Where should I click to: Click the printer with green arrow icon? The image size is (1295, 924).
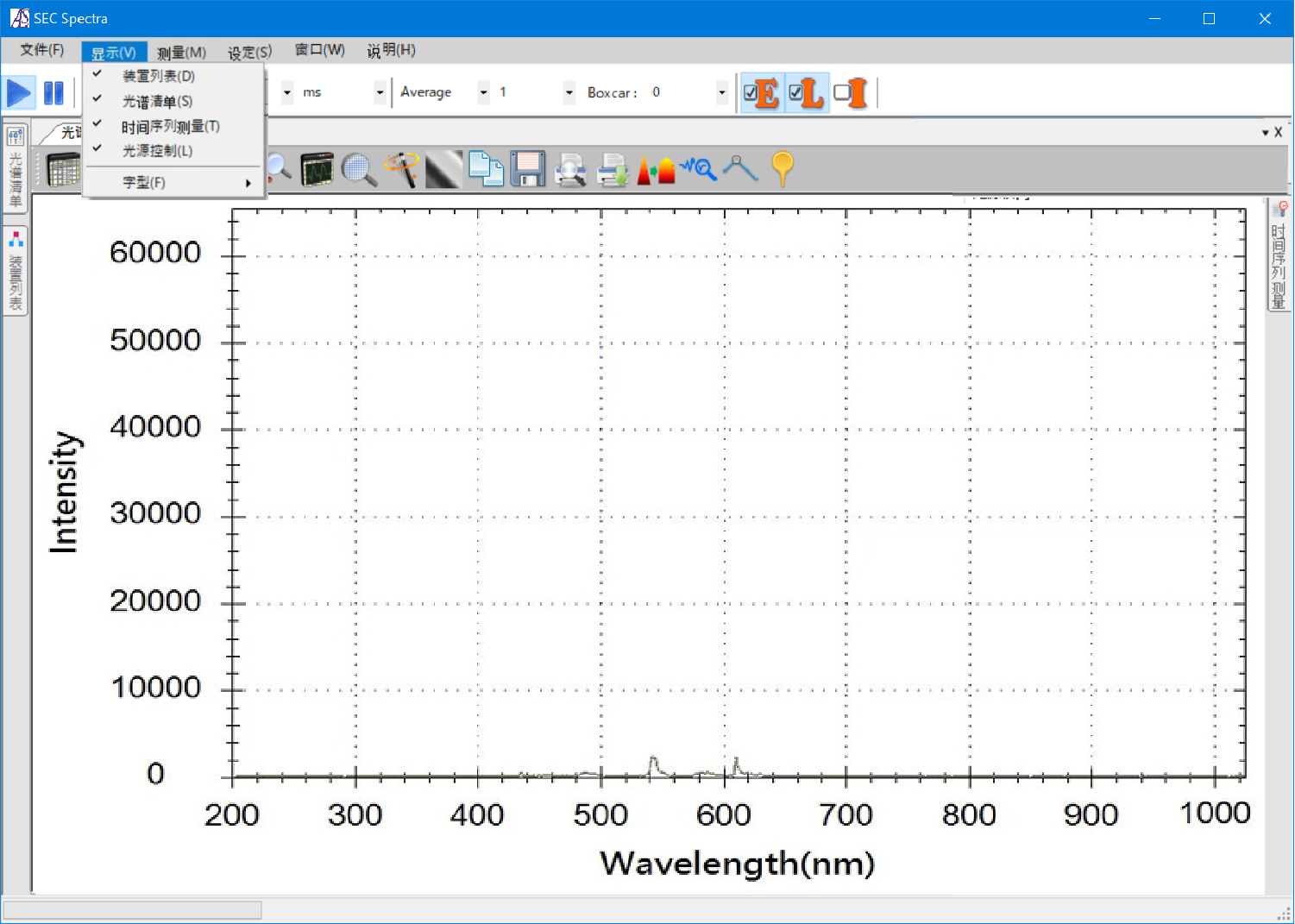[613, 169]
